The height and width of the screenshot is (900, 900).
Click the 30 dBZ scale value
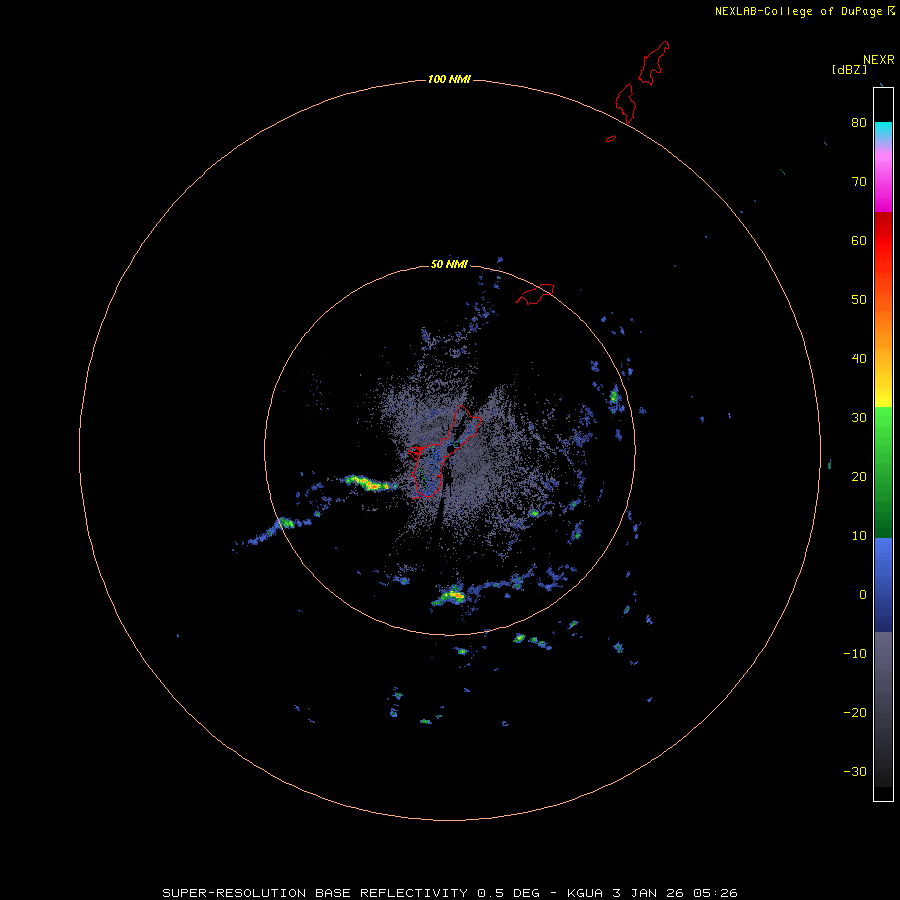tap(859, 417)
